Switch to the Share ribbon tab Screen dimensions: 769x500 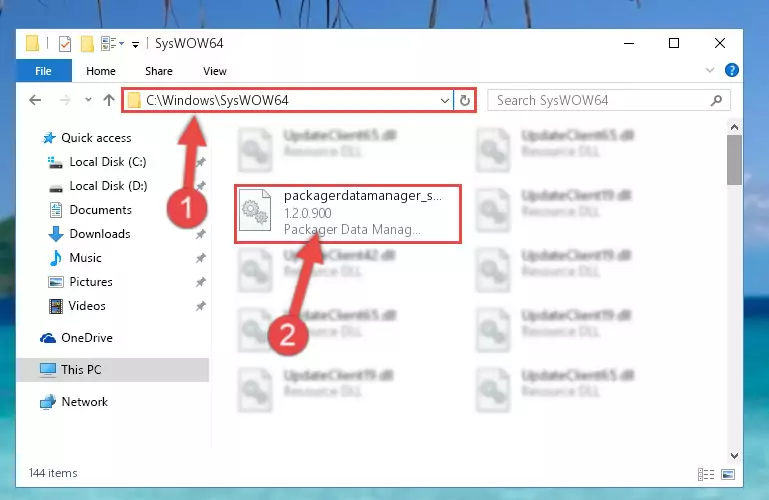(158, 71)
